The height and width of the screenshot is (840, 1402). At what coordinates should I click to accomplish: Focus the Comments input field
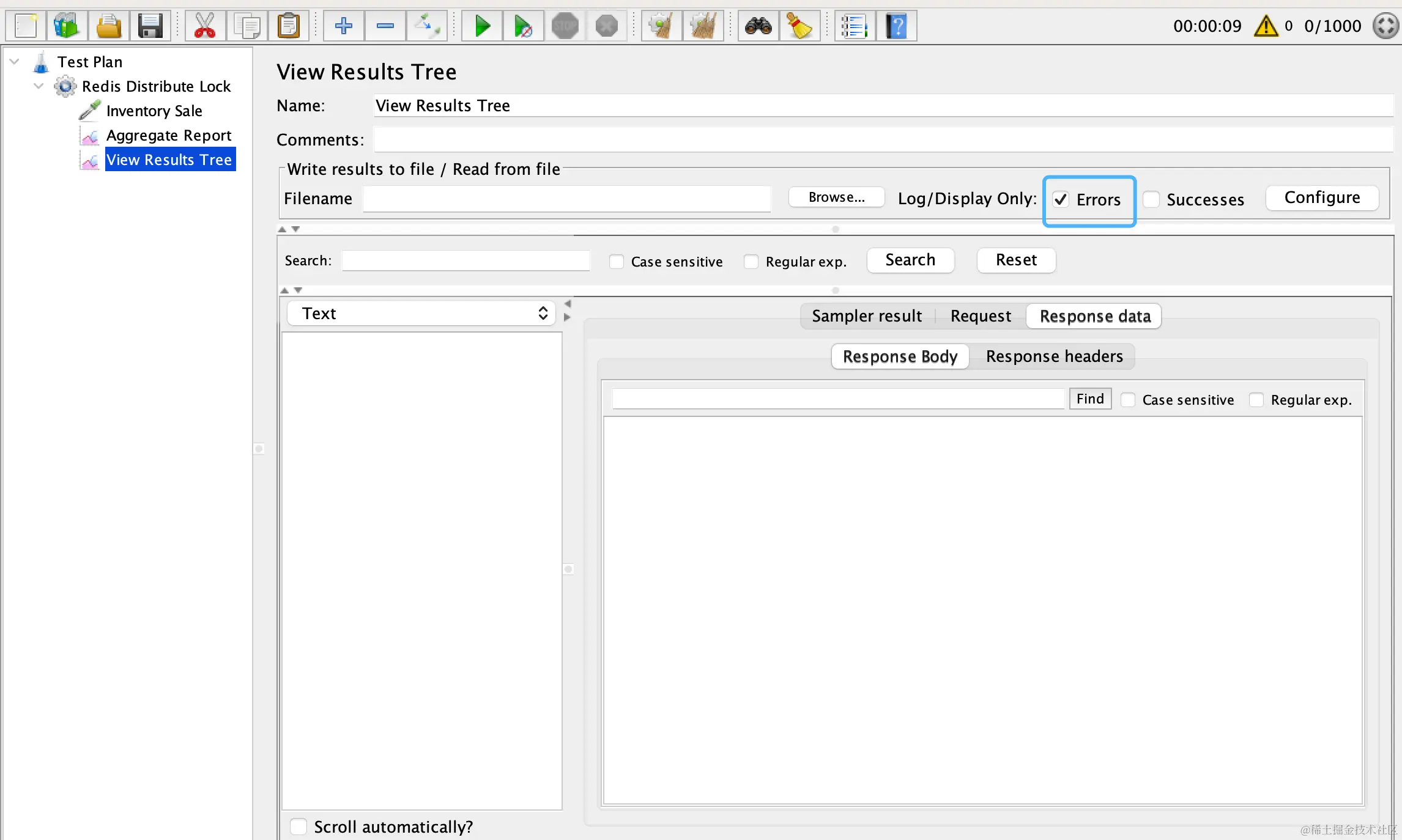pos(883,140)
